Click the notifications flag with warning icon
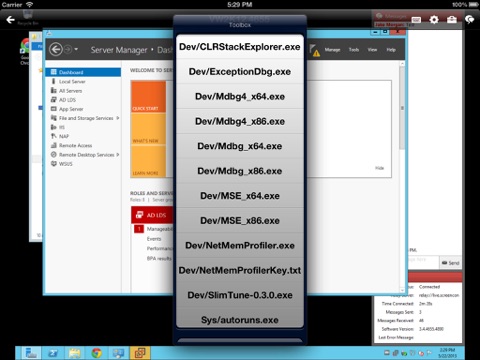This screenshot has width=480, height=360. point(314,50)
